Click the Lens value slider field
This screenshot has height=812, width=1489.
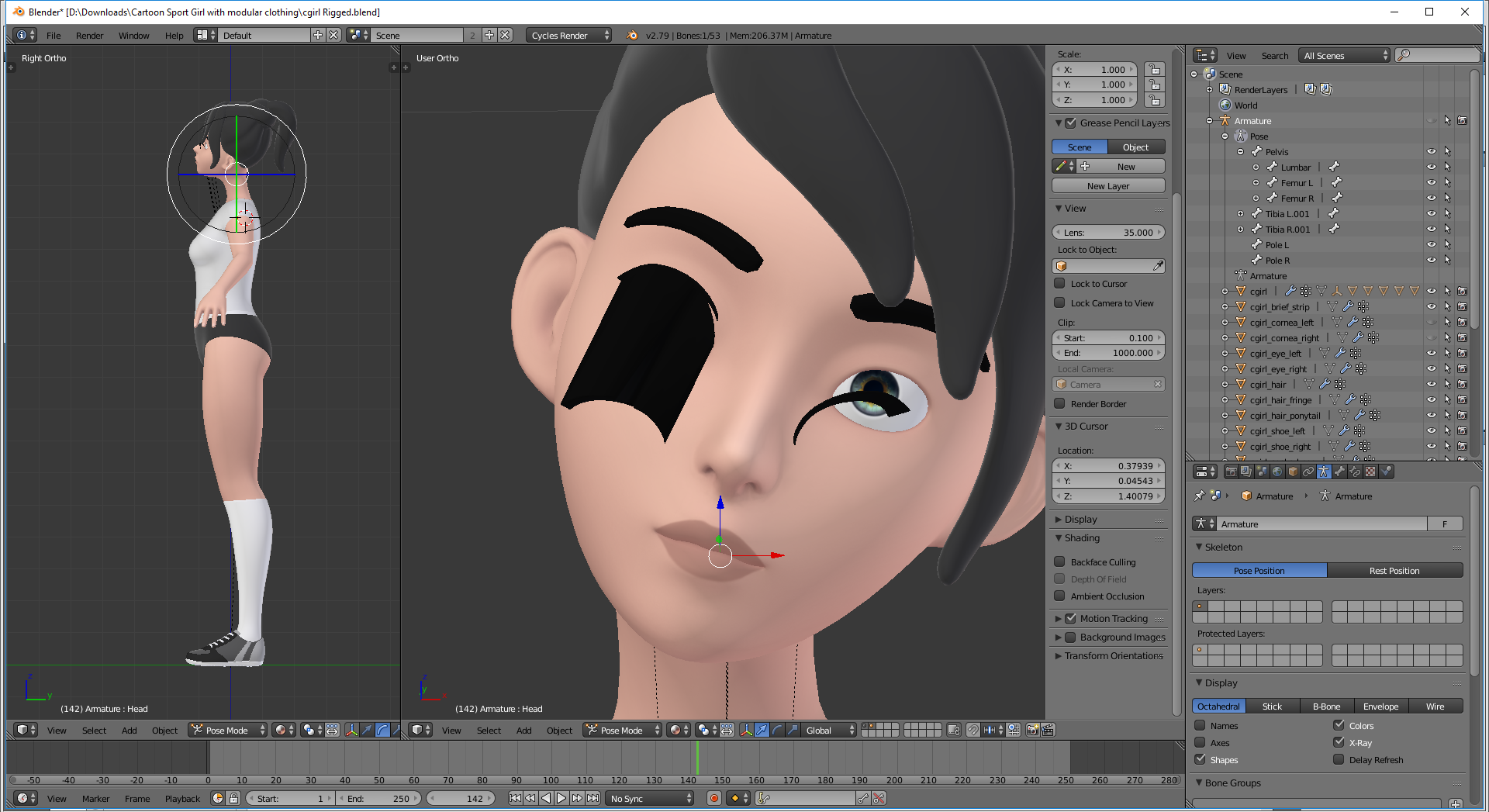click(x=1108, y=233)
